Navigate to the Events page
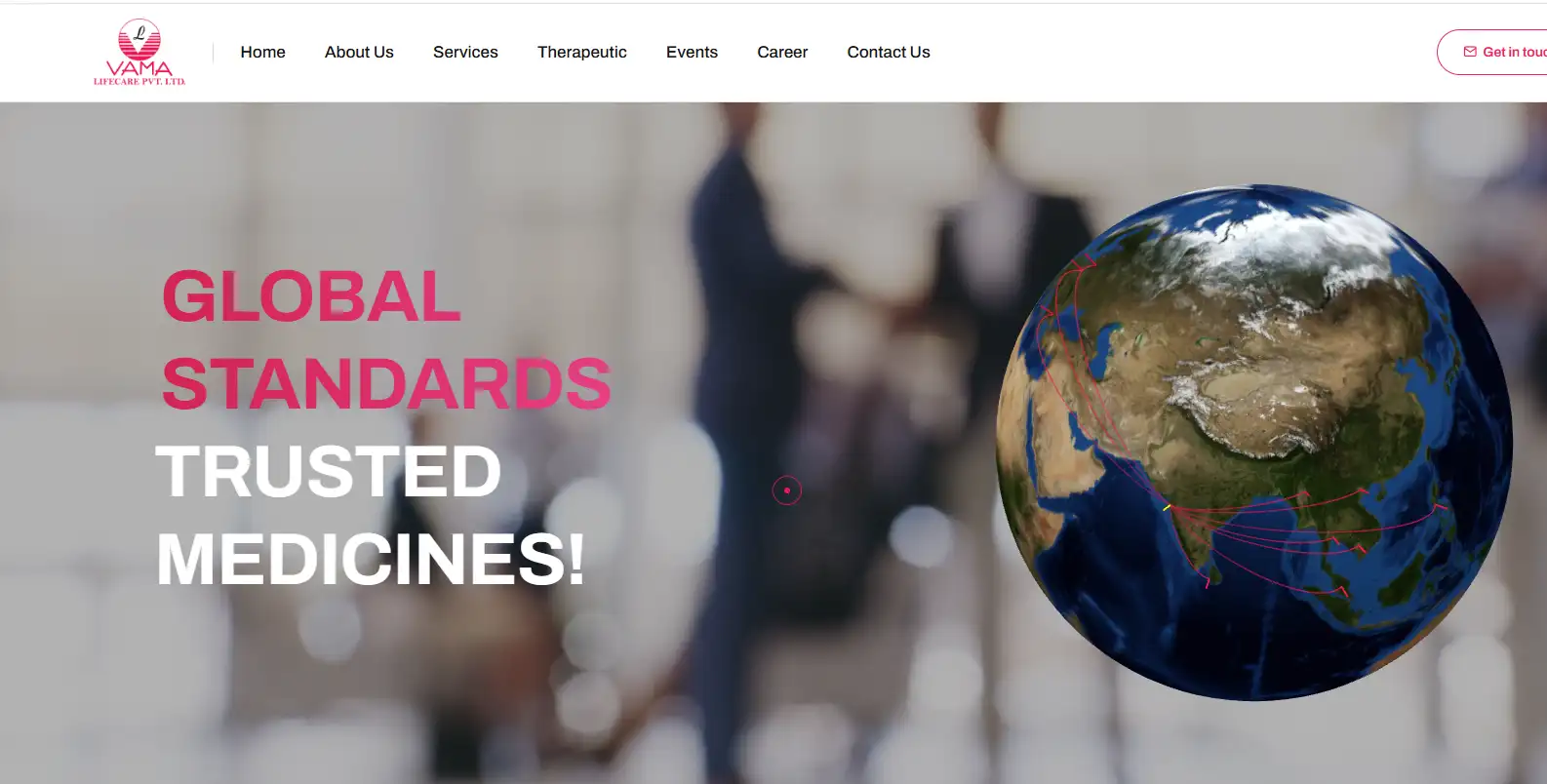The image size is (1547, 784). coord(692,53)
